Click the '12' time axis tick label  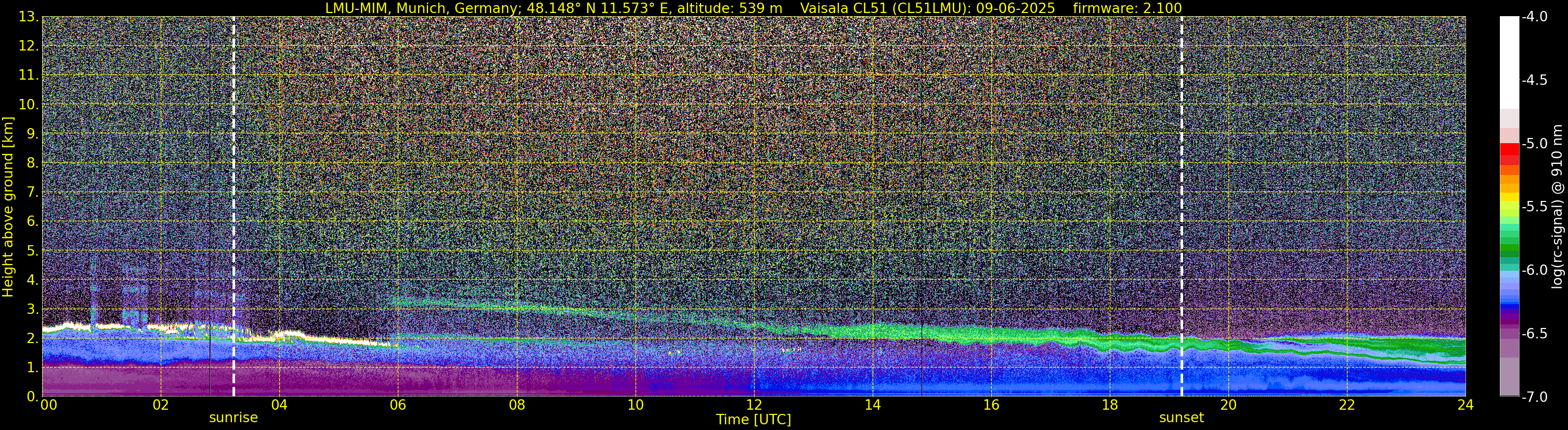[754, 405]
